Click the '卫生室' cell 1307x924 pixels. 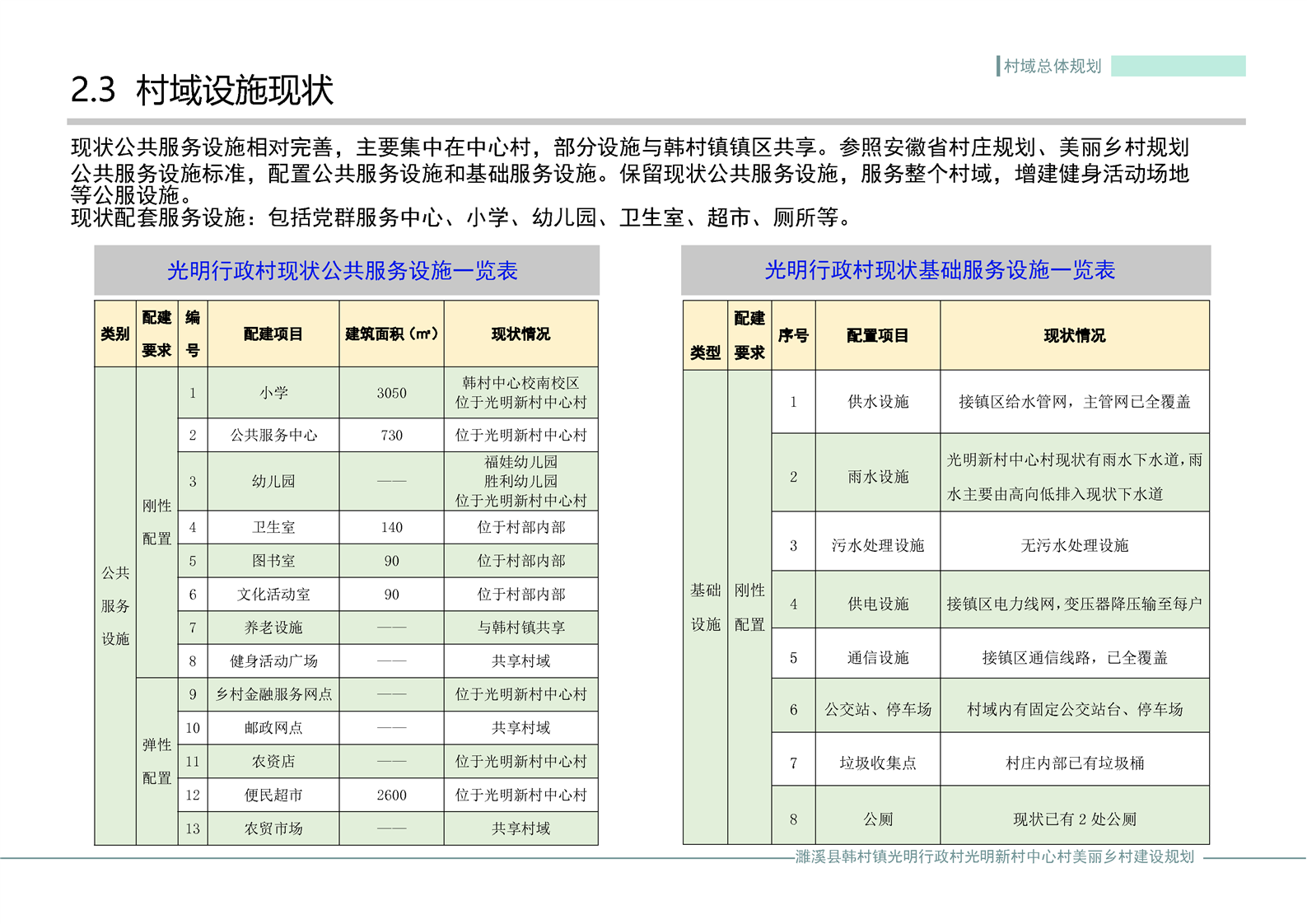pyautogui.click(x=273, y=527)
